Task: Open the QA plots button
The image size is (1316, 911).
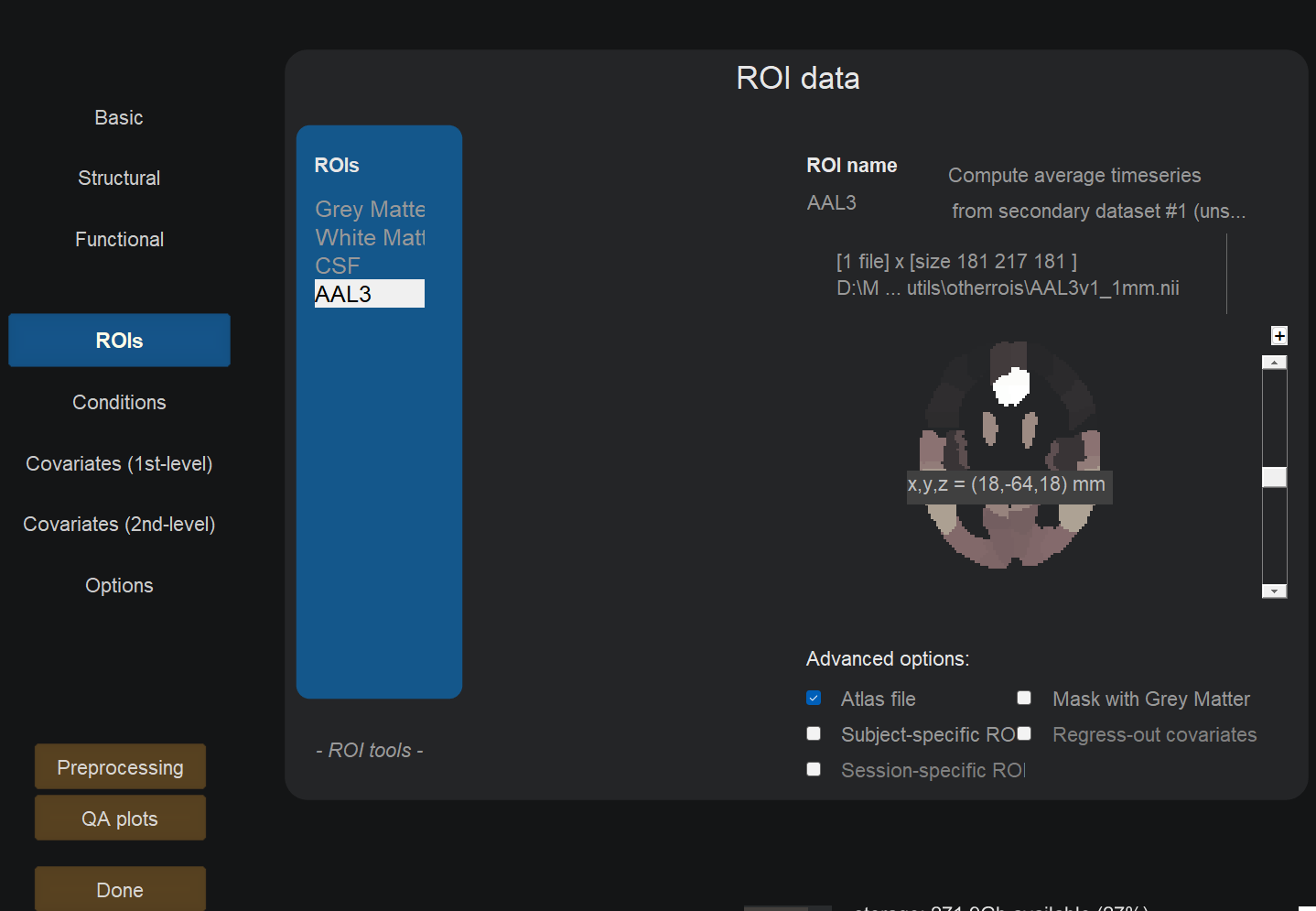Action: point(120,819)
